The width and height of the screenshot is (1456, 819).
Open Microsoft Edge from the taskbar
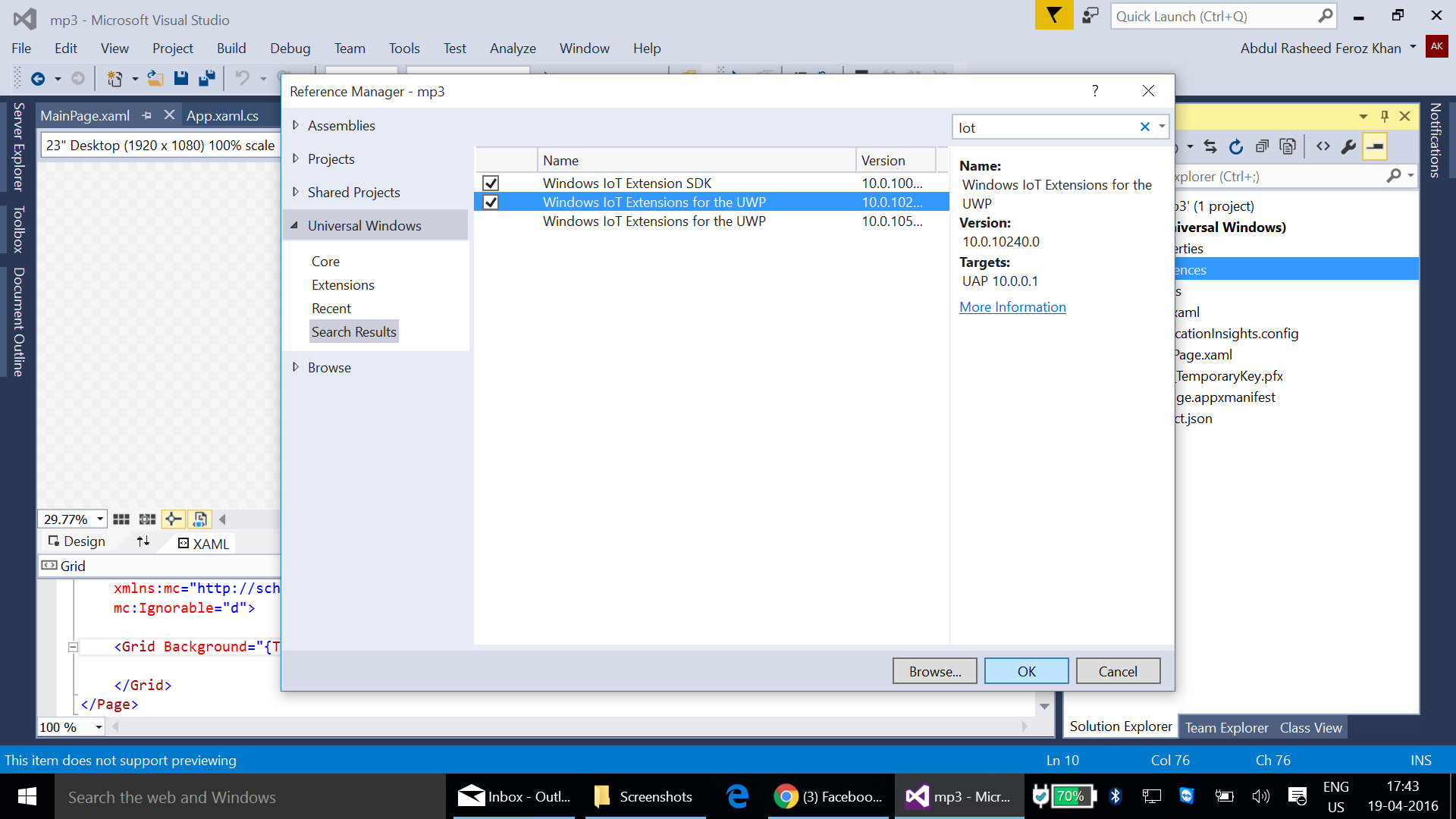[737, 796]
